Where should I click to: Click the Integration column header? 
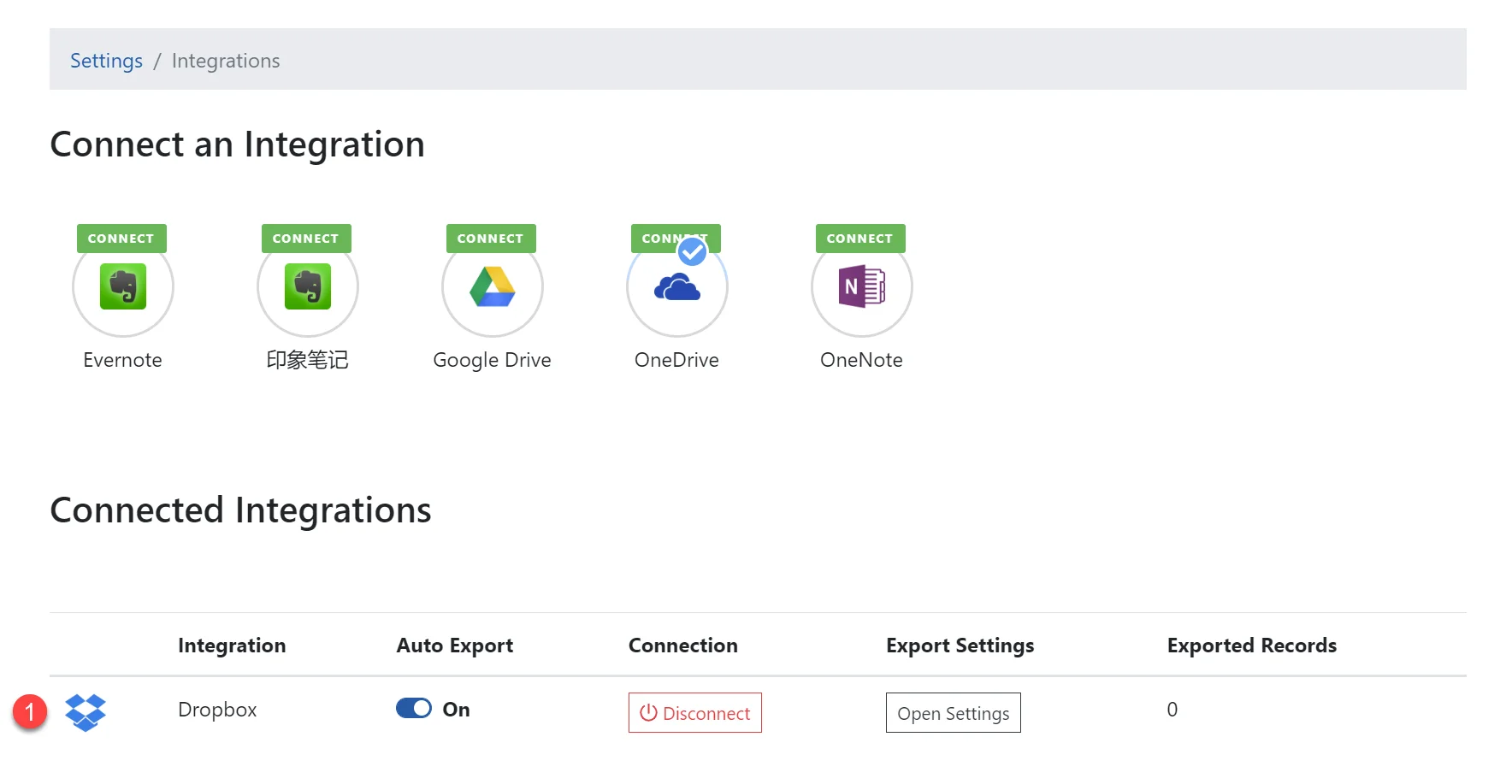click(232, 645)
